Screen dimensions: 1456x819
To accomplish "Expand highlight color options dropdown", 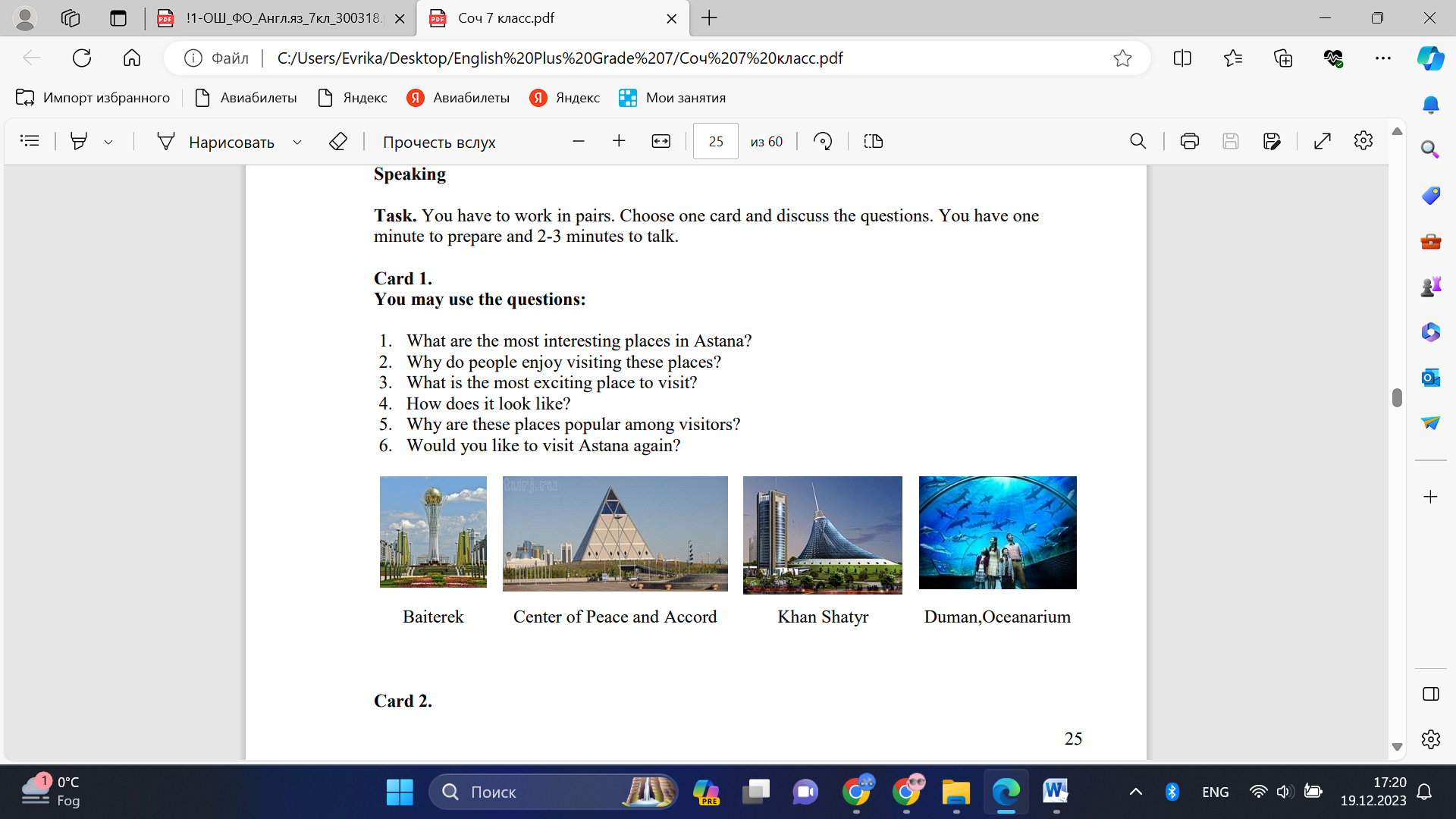I will click(x=108, y=142).
